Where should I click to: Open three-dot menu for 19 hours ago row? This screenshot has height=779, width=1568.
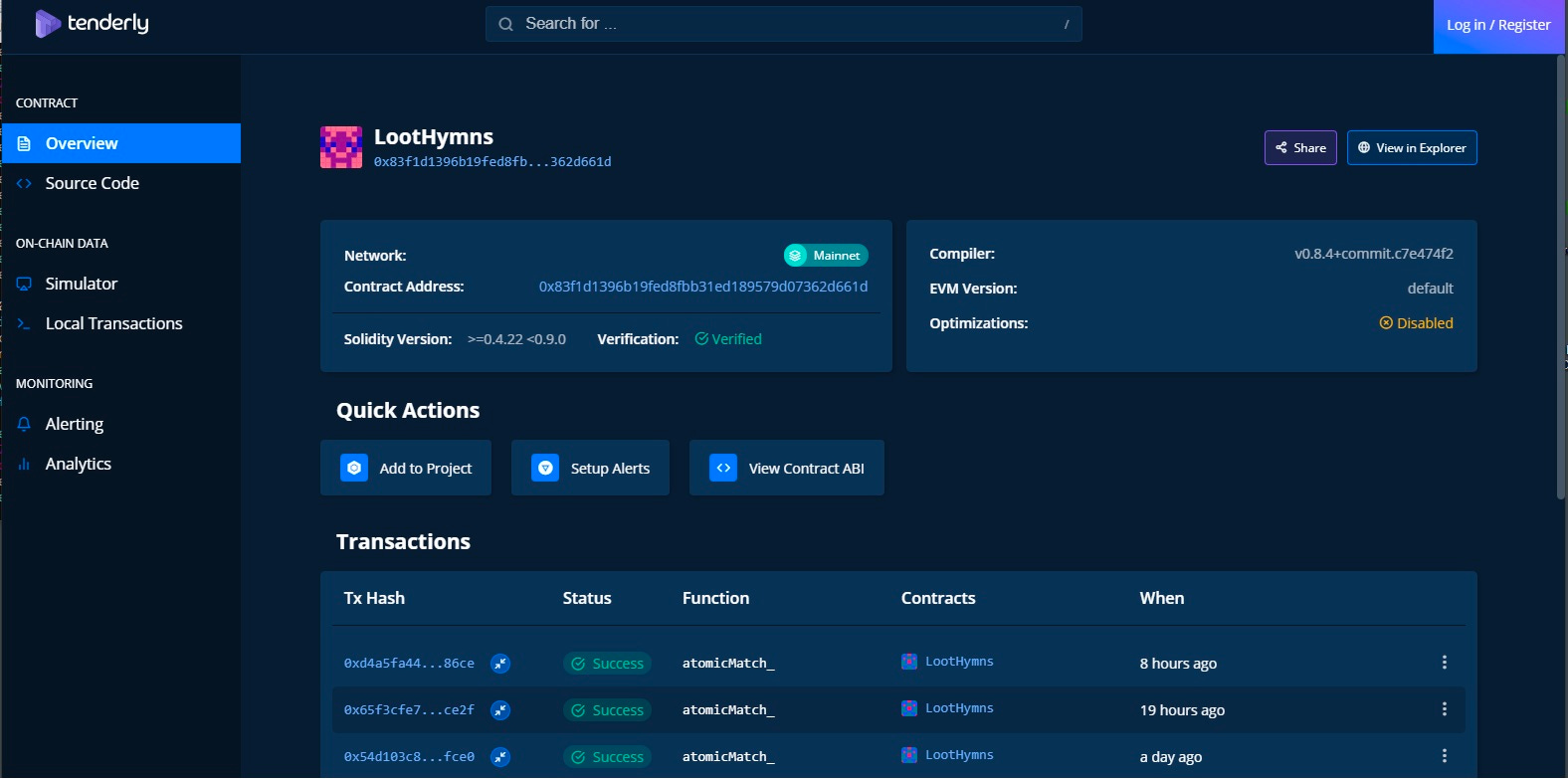(1445, 709)
